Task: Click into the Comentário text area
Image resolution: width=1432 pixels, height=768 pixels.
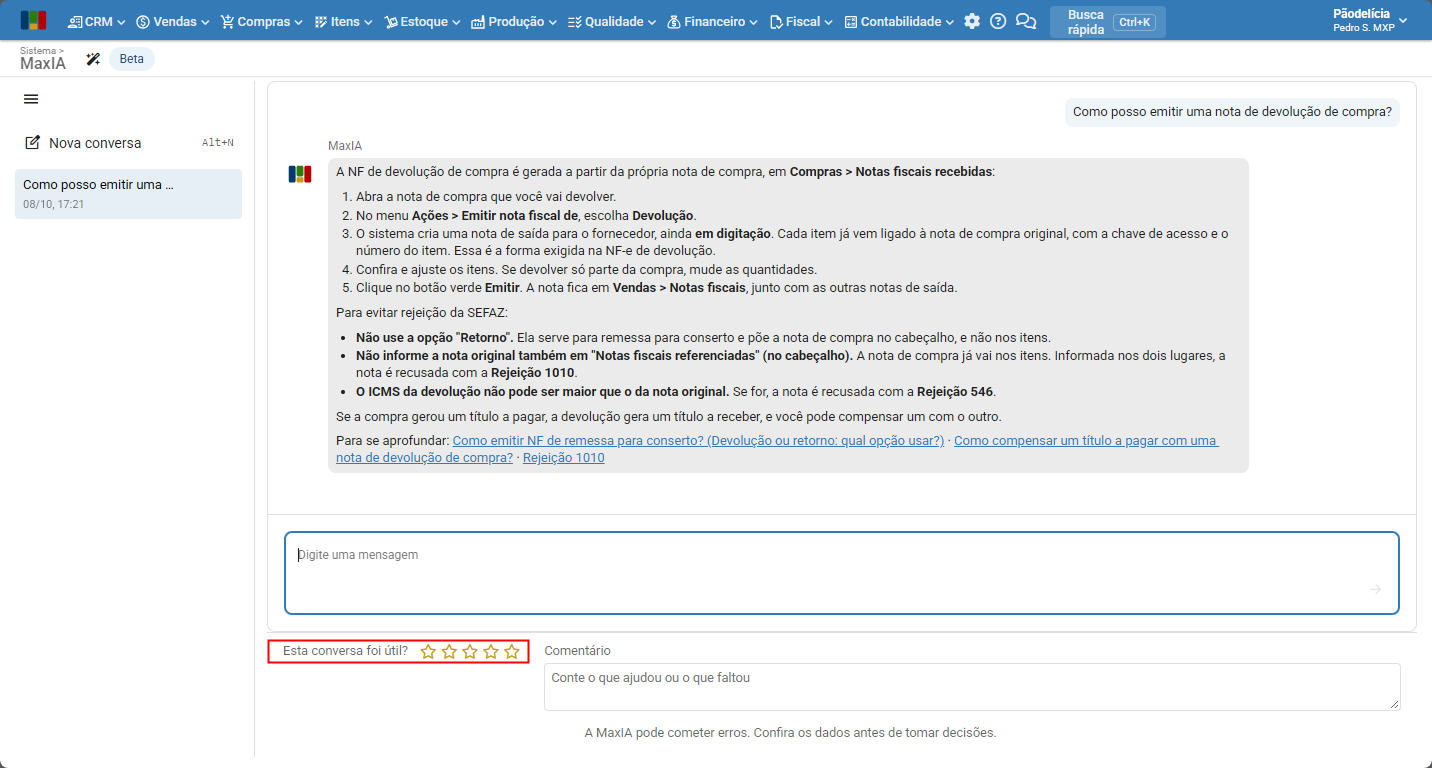Action: click(972, 687)
